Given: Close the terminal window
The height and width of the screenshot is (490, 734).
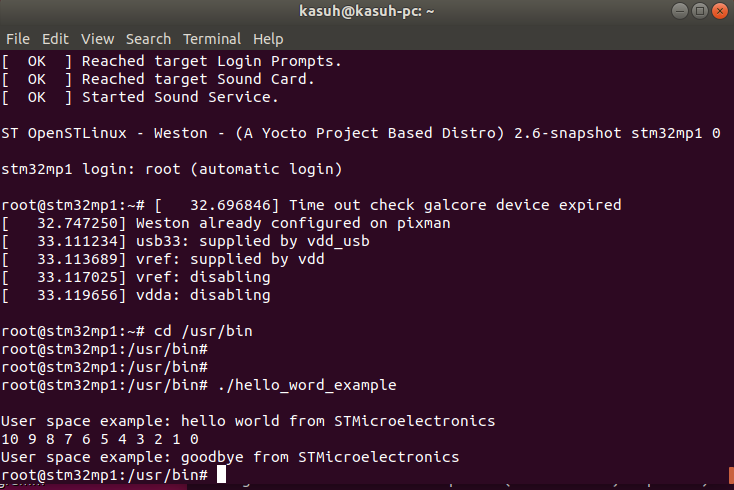Looking at the screenshot, I should 720,11.
